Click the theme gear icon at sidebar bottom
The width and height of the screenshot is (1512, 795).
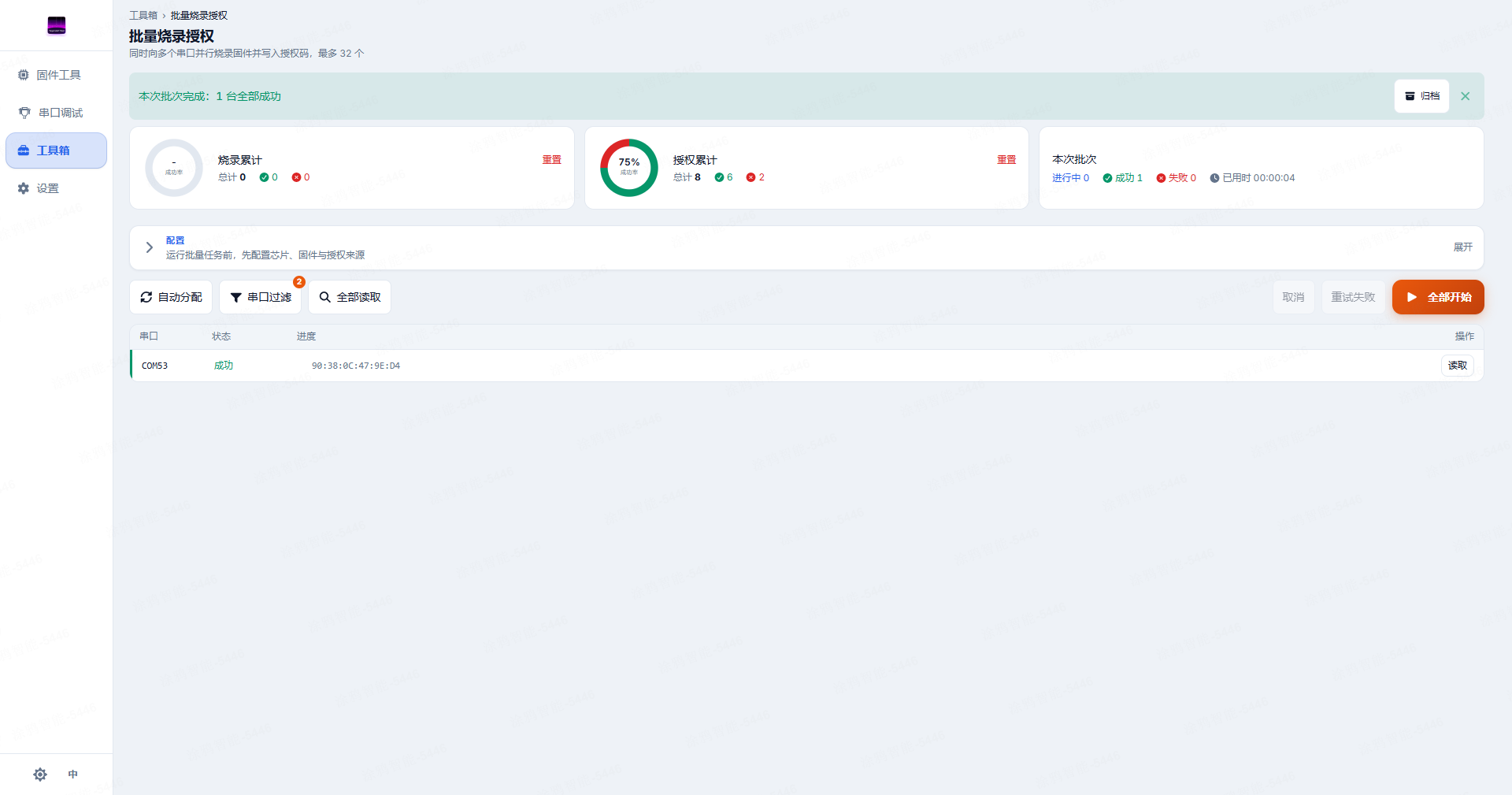(40, 775)
